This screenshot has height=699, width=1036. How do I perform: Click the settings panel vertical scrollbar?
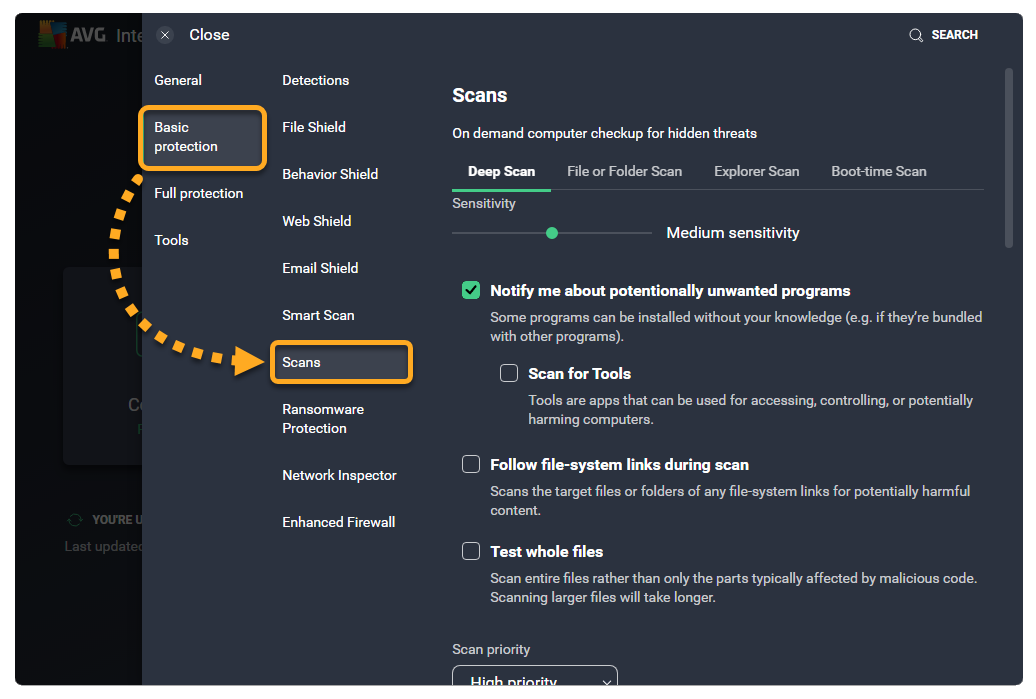click(1008, 158)
